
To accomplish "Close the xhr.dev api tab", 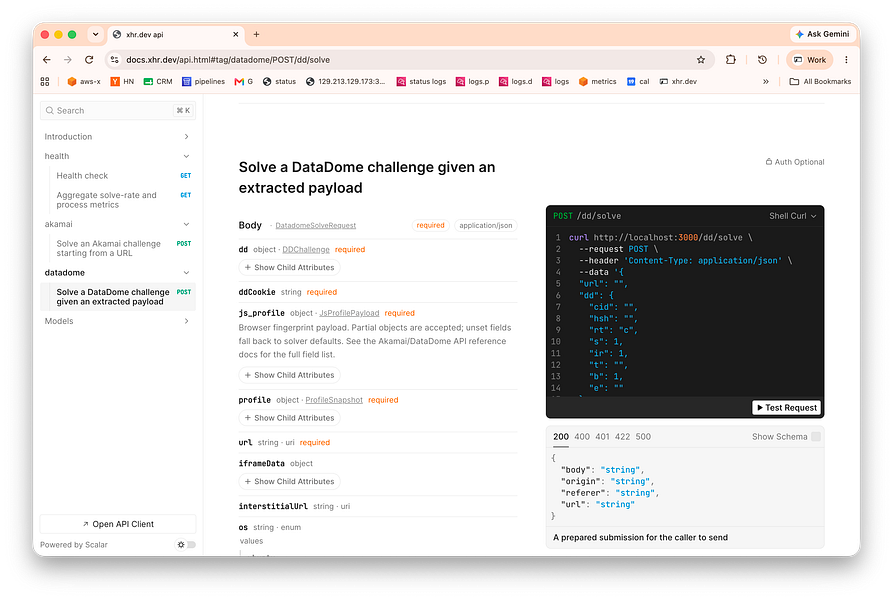I will tap(236, 34).
